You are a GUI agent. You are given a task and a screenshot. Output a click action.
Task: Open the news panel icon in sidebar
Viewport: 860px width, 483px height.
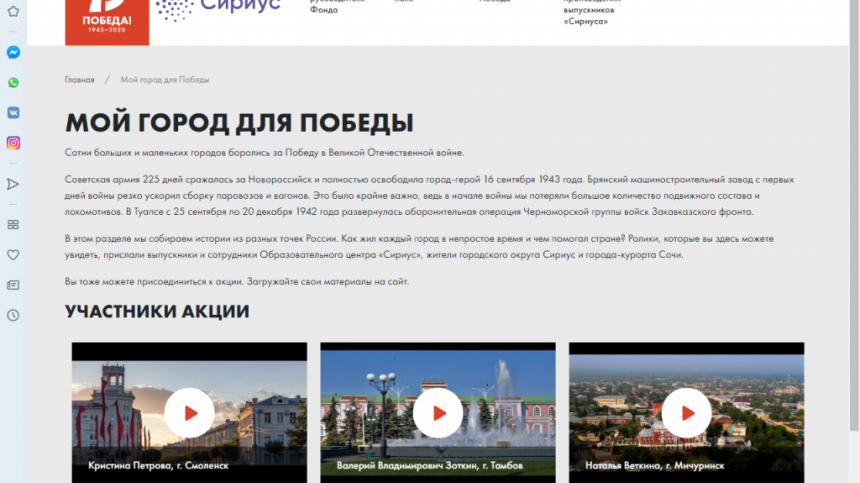pos(13,285)
